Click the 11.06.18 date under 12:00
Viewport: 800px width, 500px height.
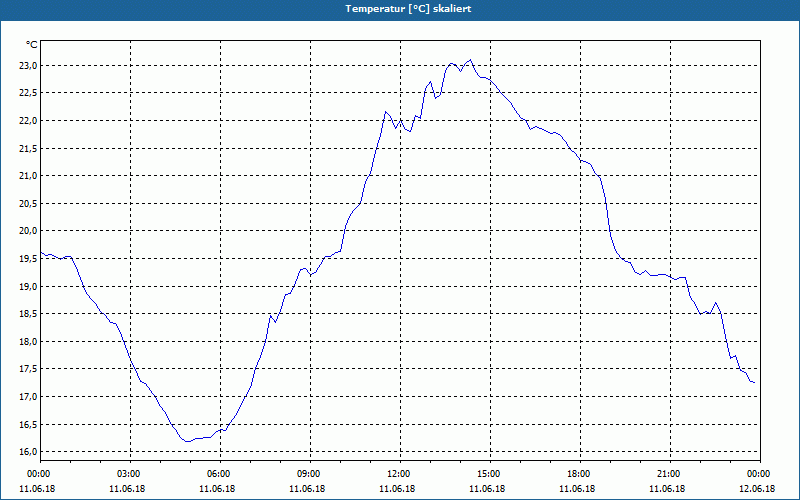tap(397, 489)
